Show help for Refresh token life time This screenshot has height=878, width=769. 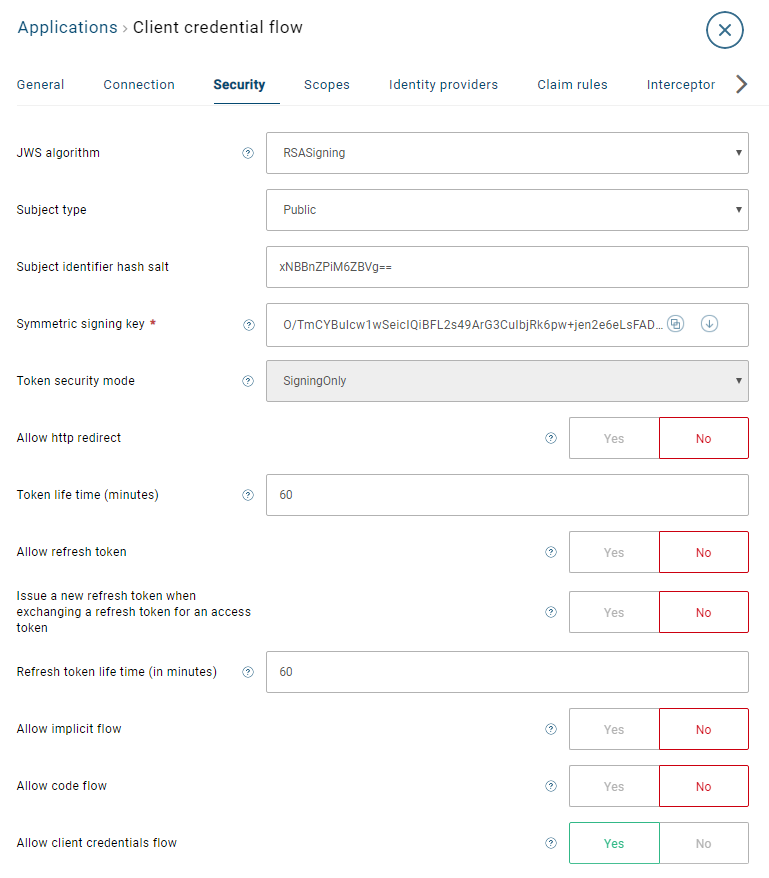click(248, 672)
